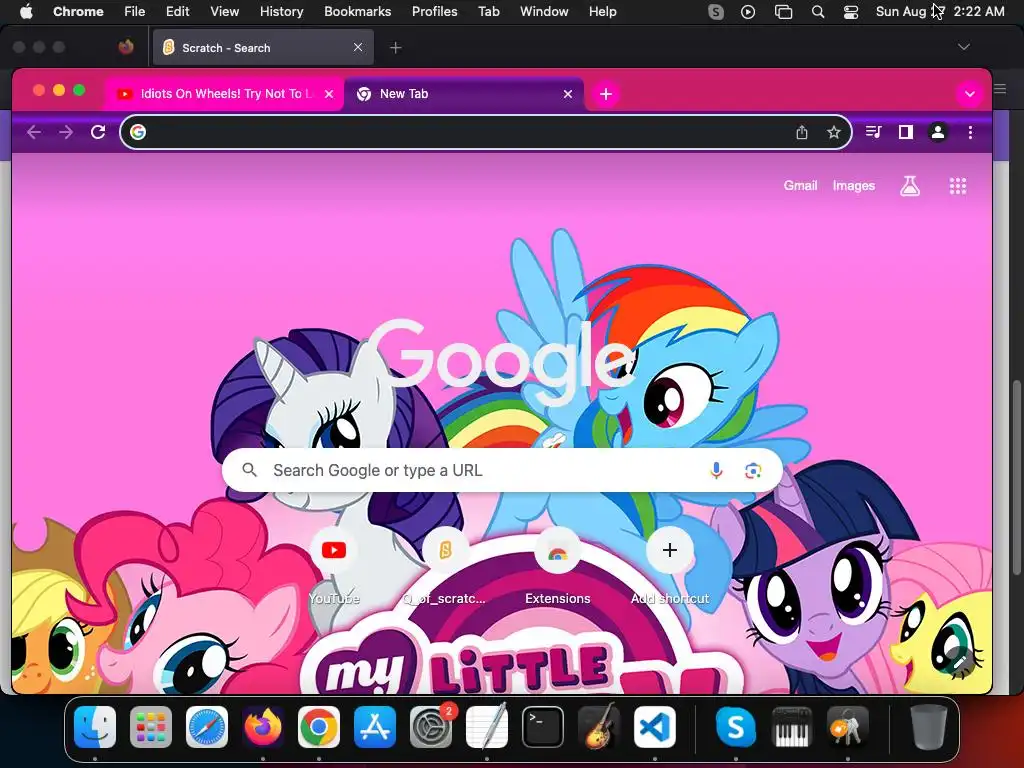
Task: Customize Chrome with the pencil icon
Action: tap(958, 662)
